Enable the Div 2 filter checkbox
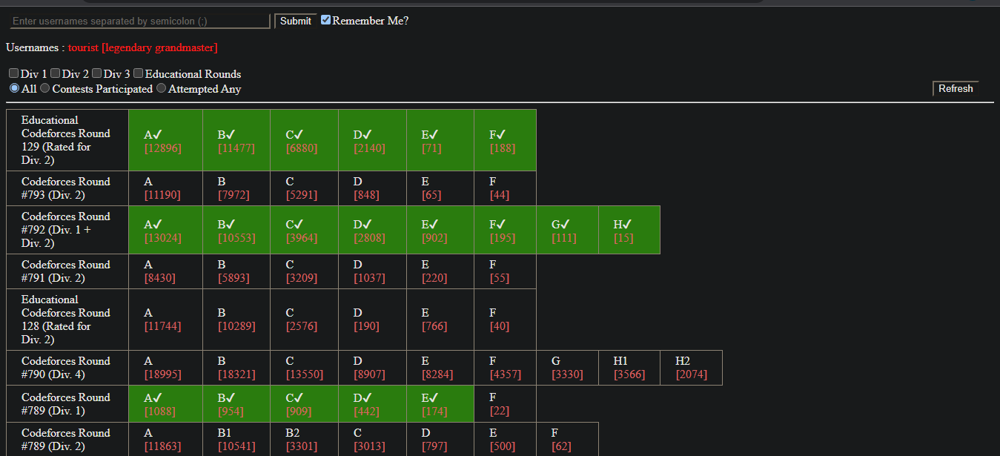This screenshot has width=1000, height=456. pos(55,74)
